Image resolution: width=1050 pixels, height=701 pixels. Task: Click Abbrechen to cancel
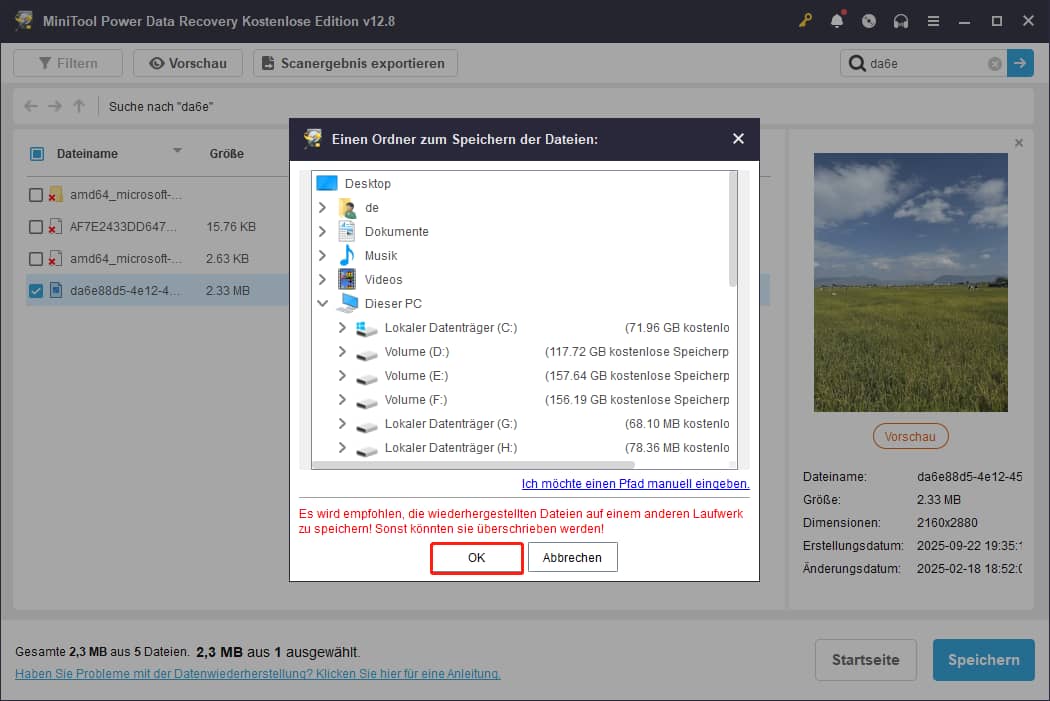coord(573,558)
